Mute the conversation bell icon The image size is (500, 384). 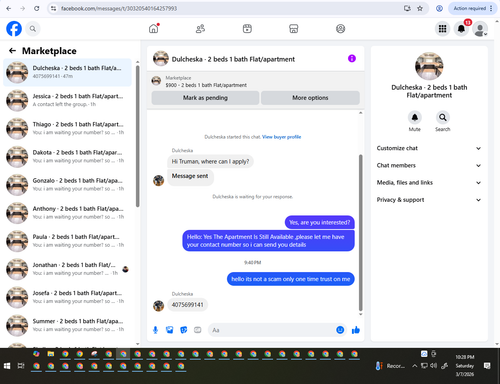415,117
